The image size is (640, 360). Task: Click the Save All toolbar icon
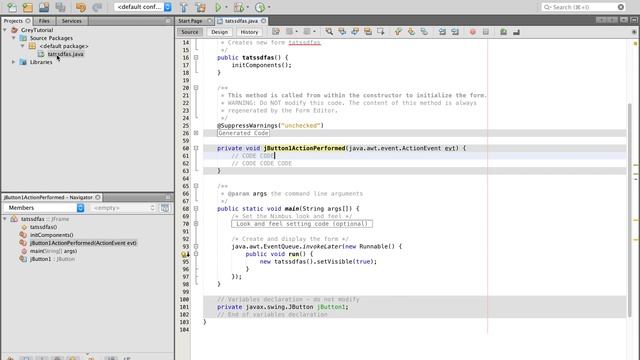click(x=60, y=7)
